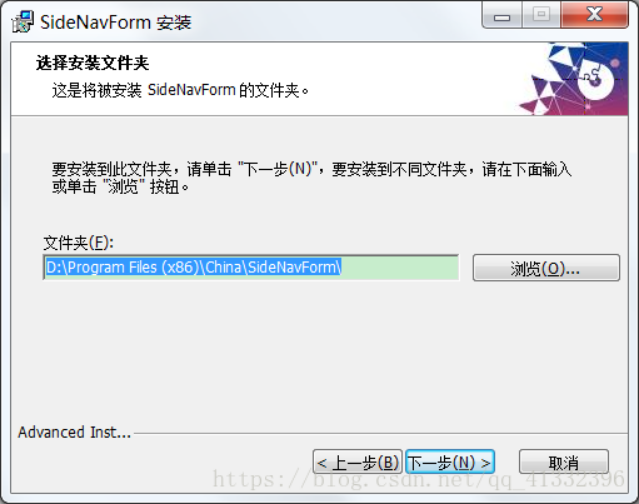
Task: Open the folder browser with 浏览(O)...
Action: [x=546, y=268]
